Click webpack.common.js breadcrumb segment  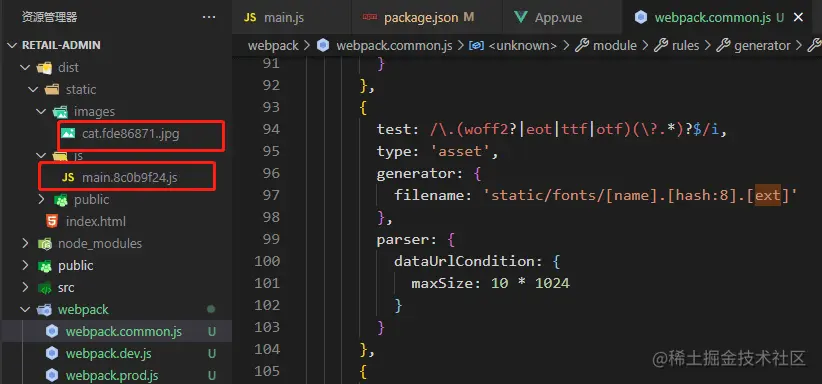pos(394,46)
